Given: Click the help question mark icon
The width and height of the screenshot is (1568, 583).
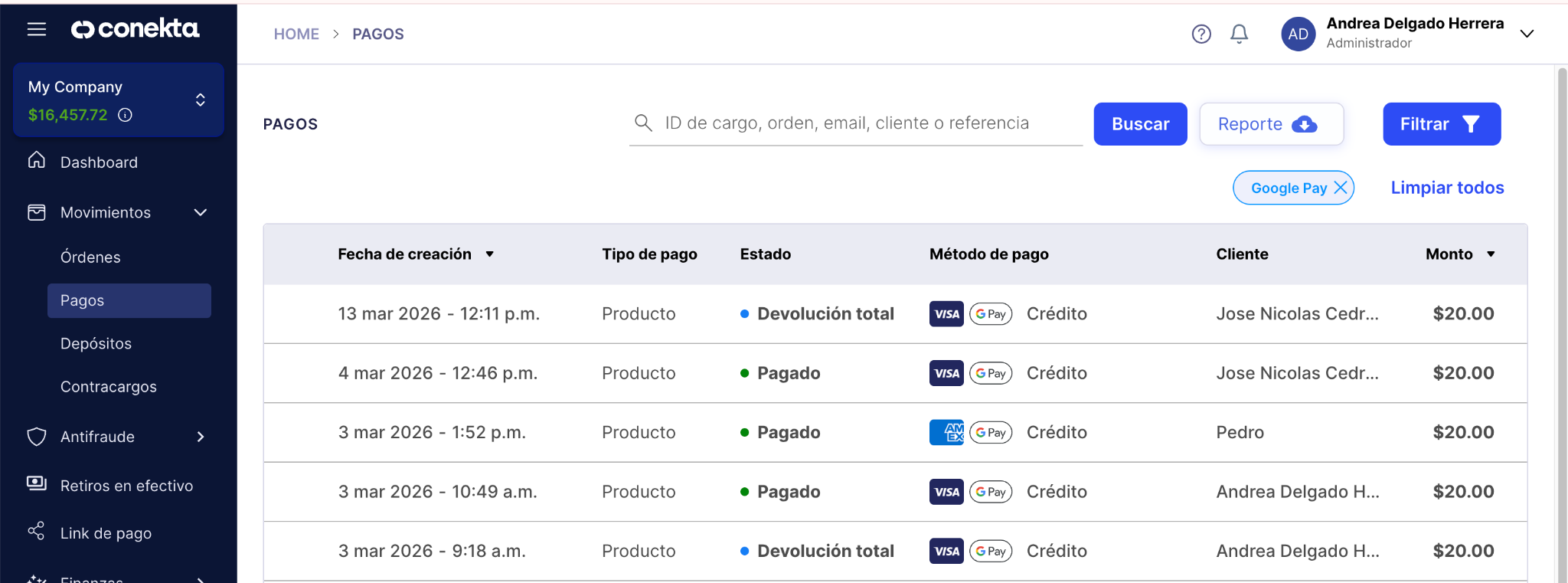Looking at the screenshot, I should click(1201, 34).
